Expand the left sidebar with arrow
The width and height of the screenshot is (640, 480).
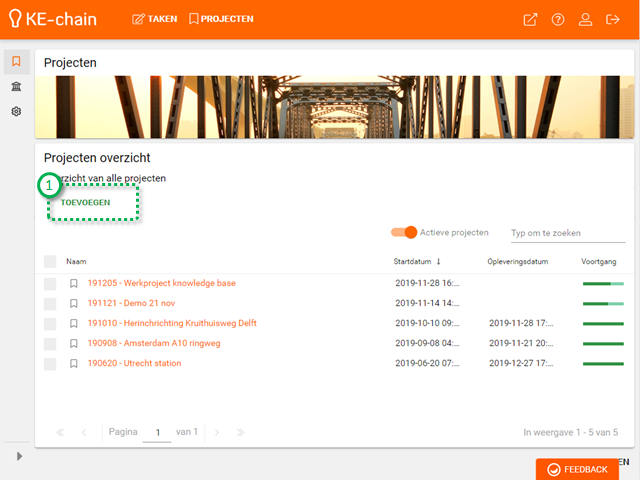pos(17,456)
